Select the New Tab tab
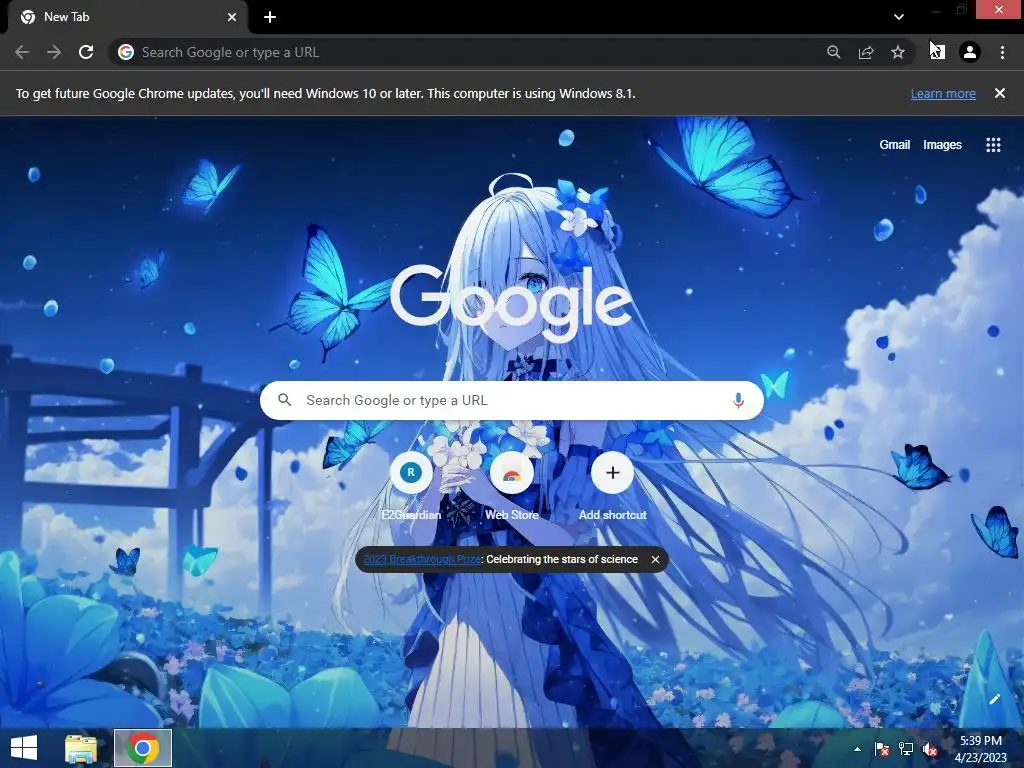Viewport: 1024px width, 768px height. point(127,17)
